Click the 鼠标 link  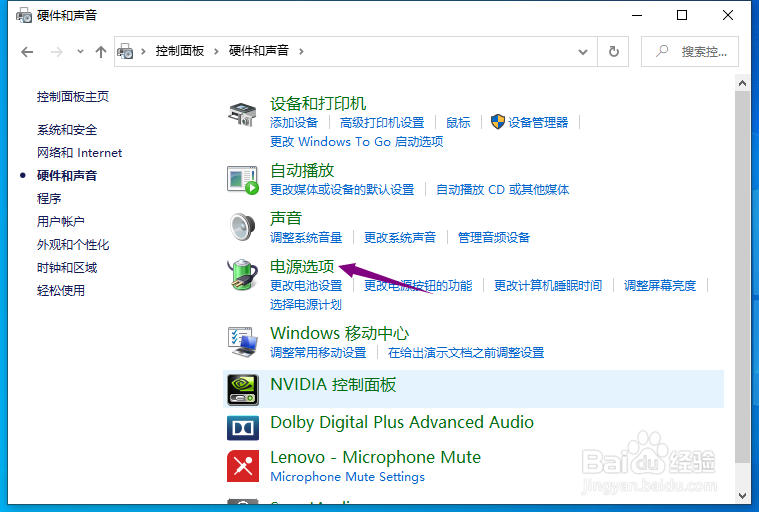(x=458, y=123)
